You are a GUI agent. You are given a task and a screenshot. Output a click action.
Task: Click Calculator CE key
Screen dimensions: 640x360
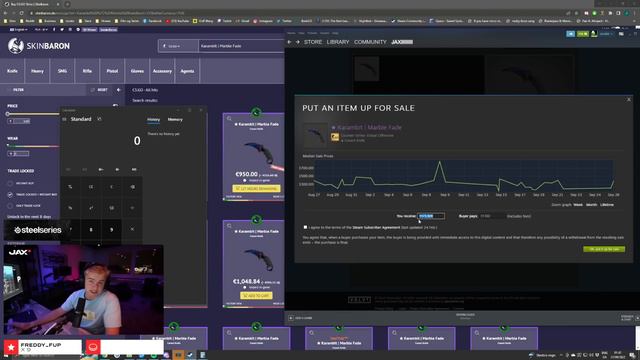pyautogui.click(x=91, y=187)
